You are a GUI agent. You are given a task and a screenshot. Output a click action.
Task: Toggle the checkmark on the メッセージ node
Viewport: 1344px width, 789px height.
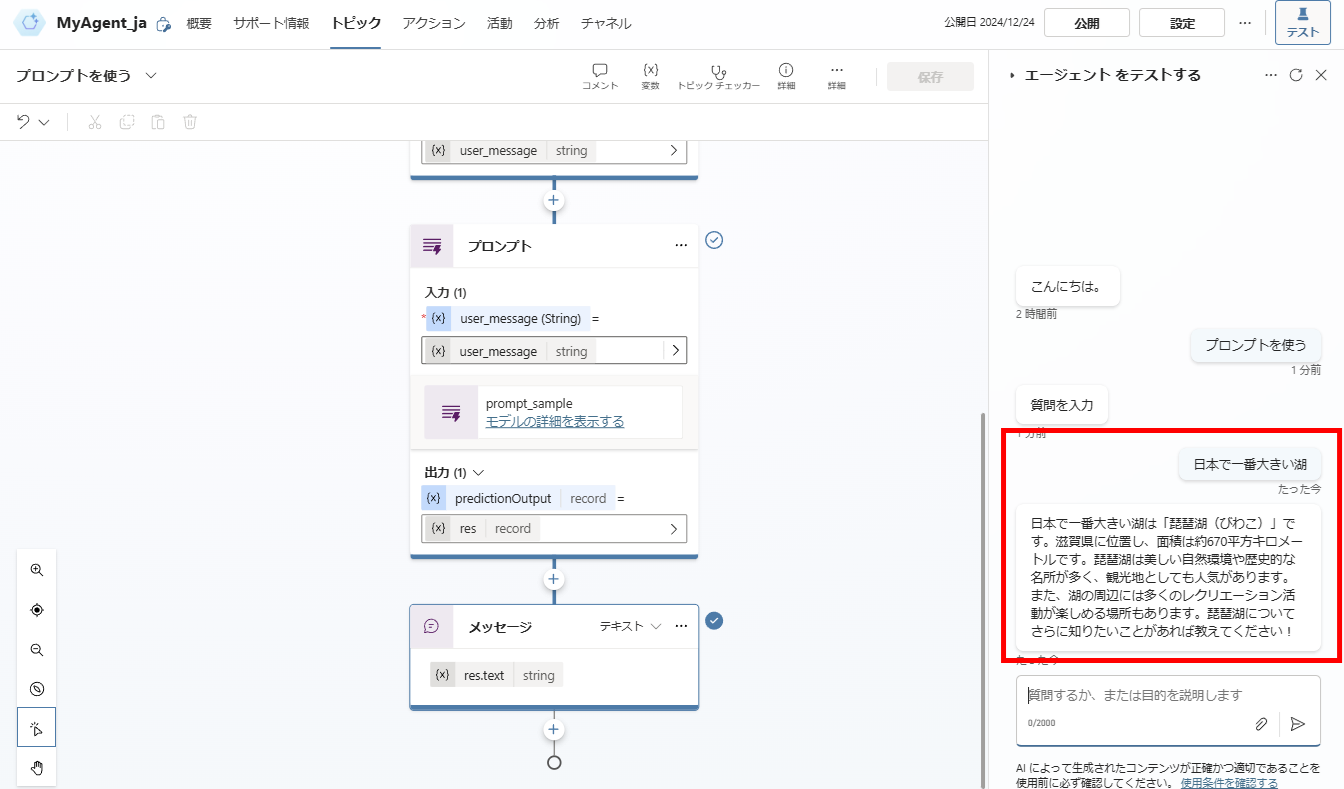coord(714,621)
